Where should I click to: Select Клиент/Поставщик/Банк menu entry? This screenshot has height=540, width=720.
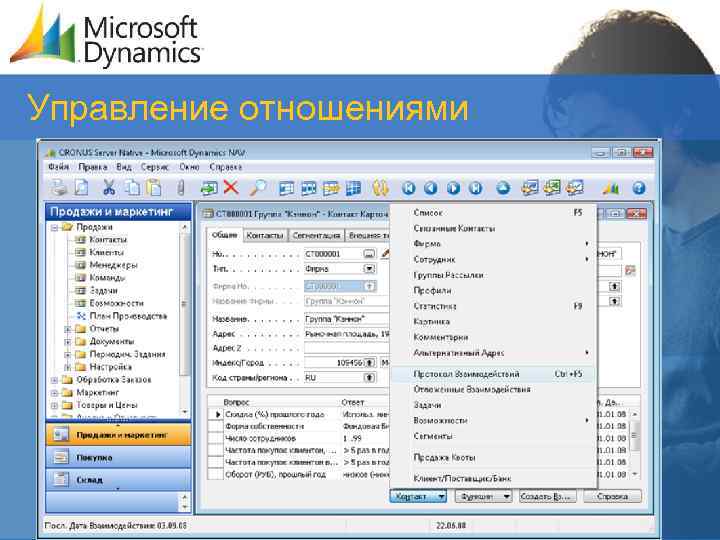pos(493,478)
